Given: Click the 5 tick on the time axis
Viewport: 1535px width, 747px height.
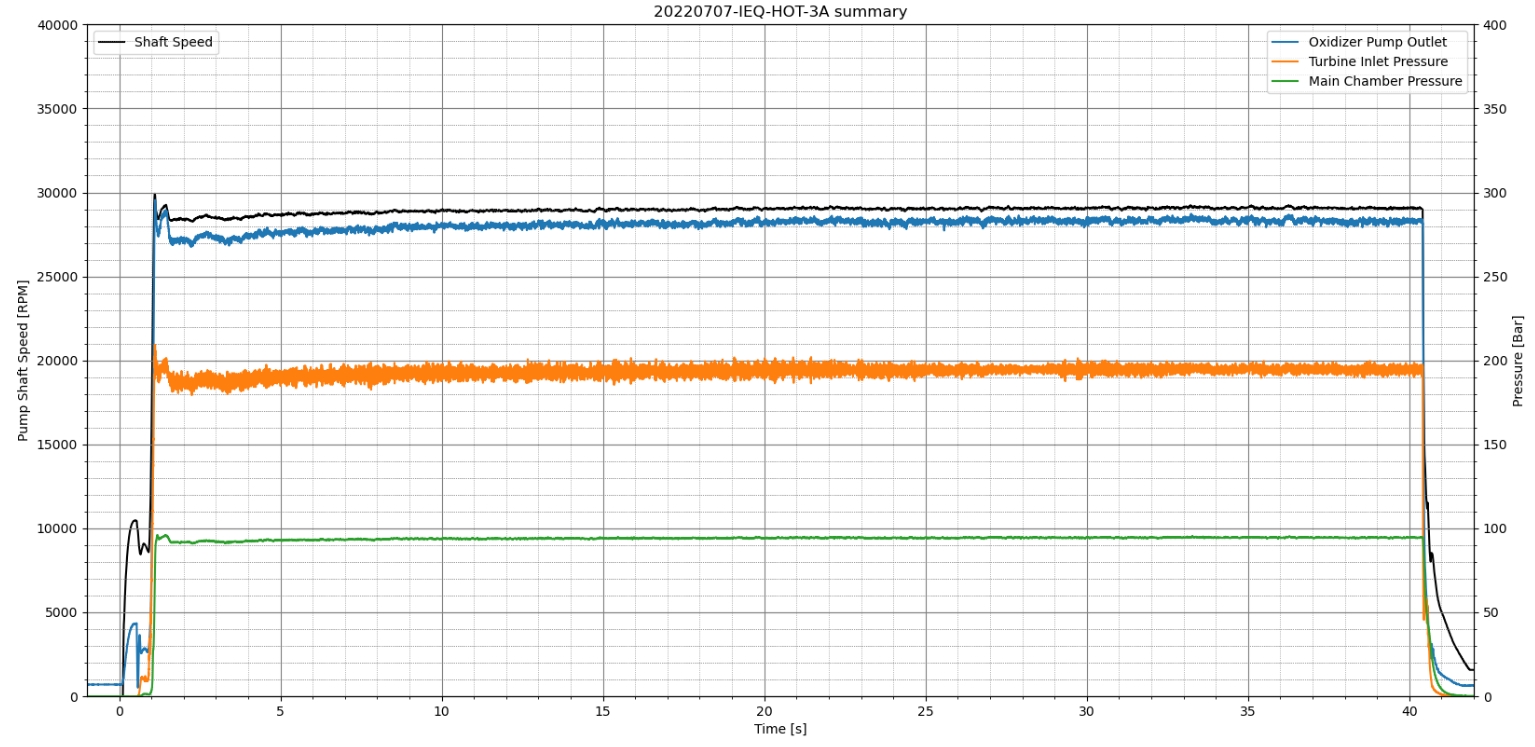Looking at the screenshot, I should point(281,711).
